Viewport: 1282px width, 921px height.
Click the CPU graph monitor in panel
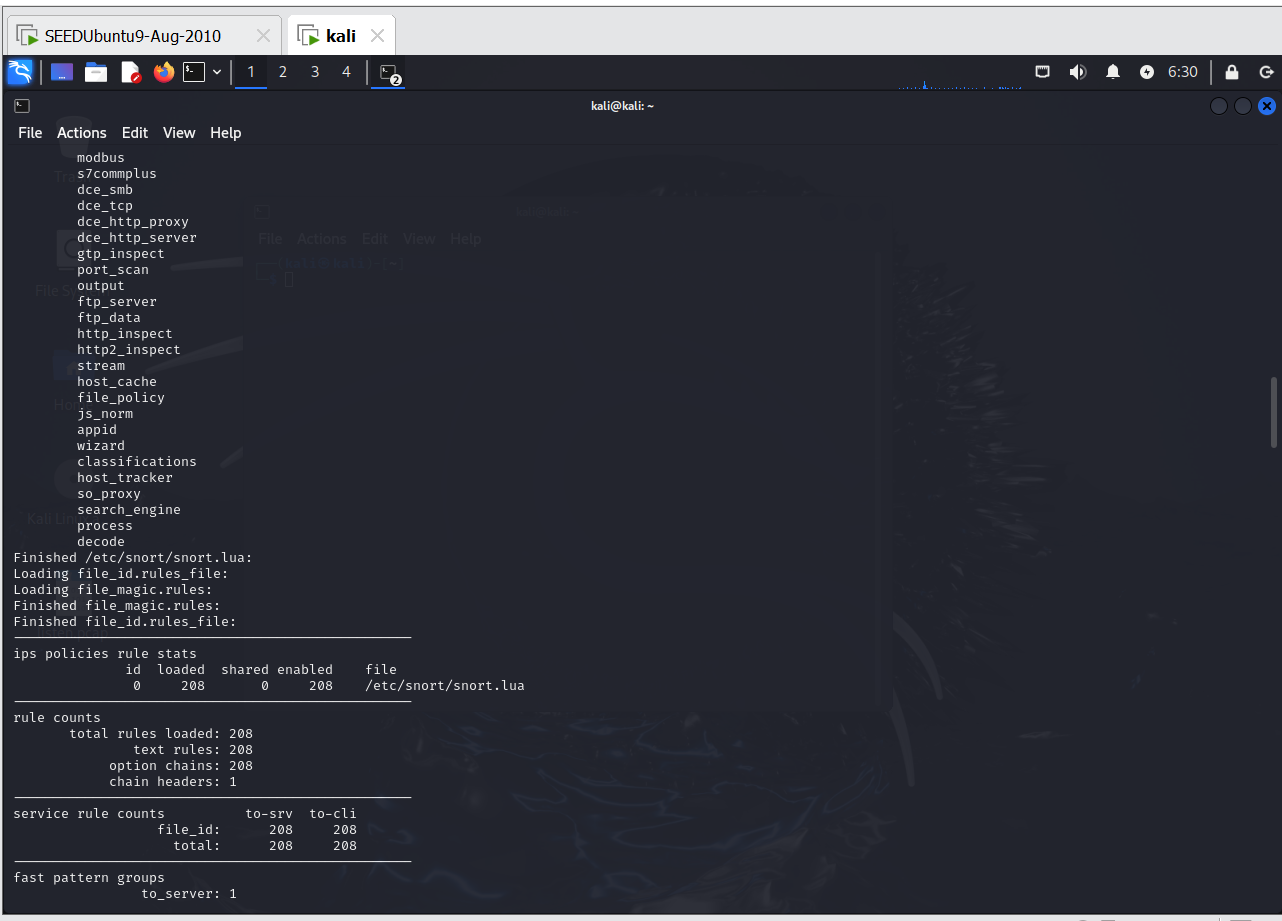(960, 73)
